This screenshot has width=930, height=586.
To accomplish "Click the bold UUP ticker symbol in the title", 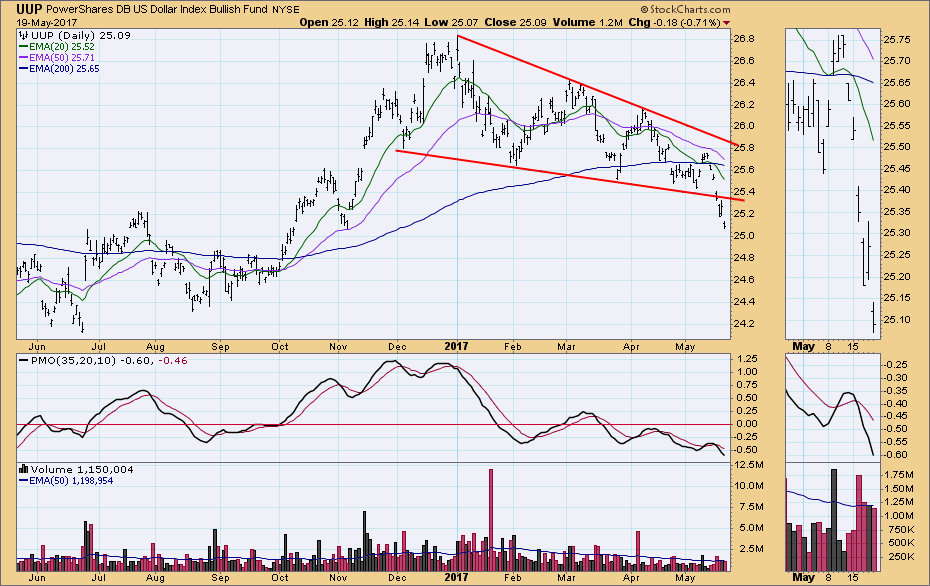I will (x=29, y=9).
